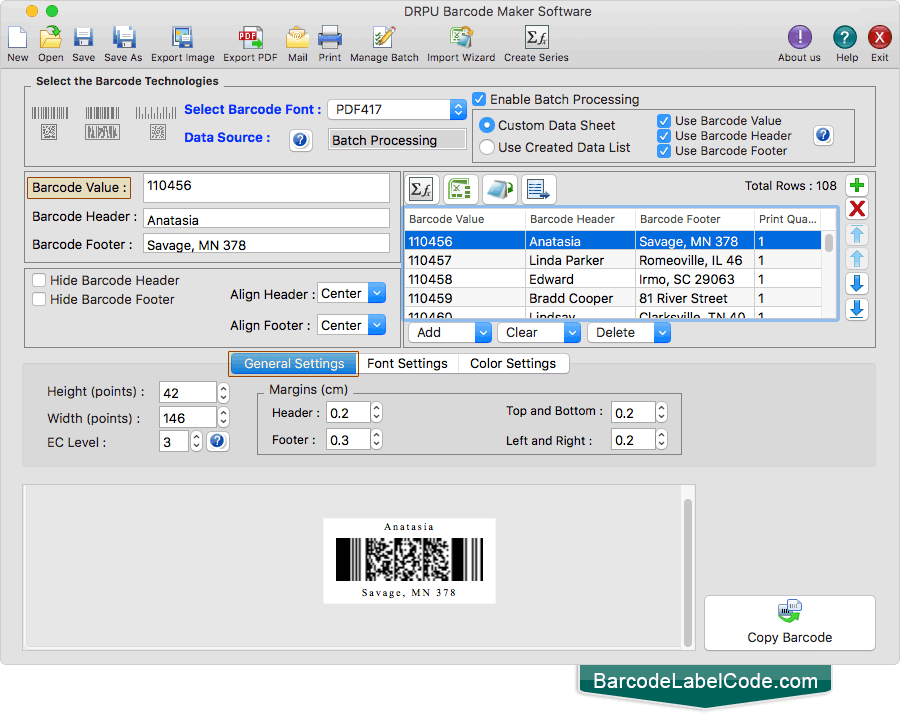Select the Custom Data Sheet radio button

[487, 125]
